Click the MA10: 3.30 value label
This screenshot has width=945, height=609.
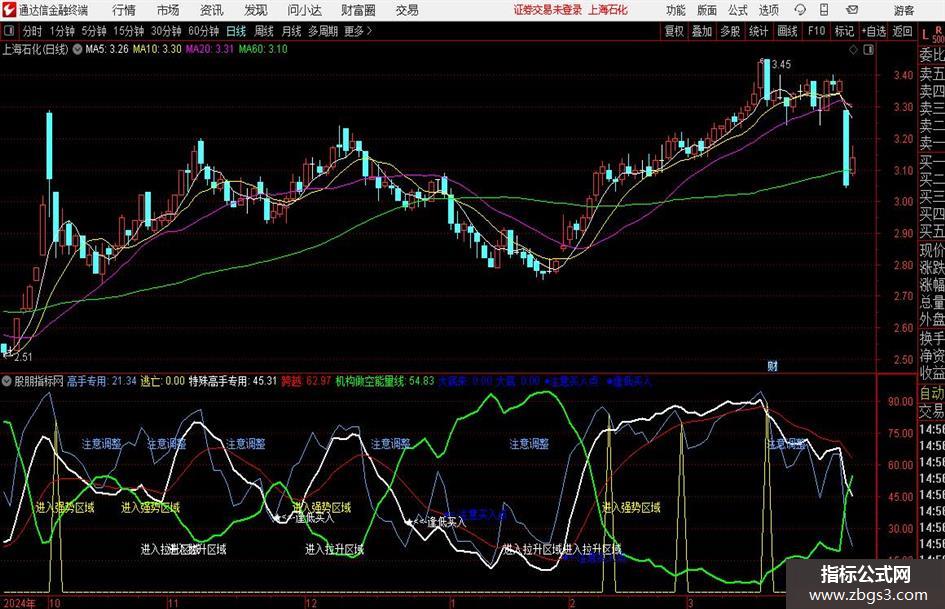tap(157, 49)
